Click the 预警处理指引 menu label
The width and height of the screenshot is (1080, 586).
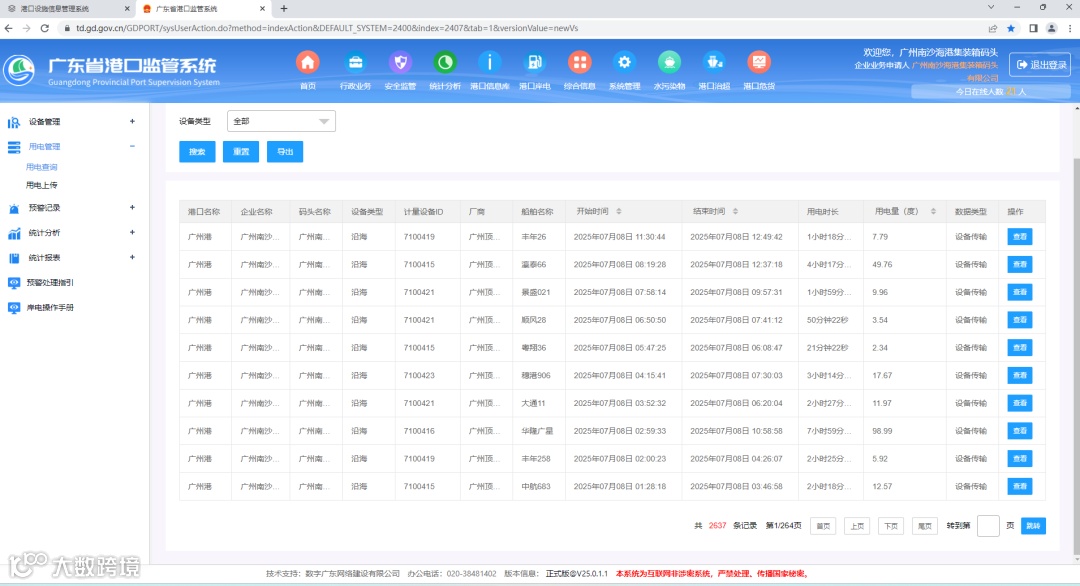click(x=50, y=282)
